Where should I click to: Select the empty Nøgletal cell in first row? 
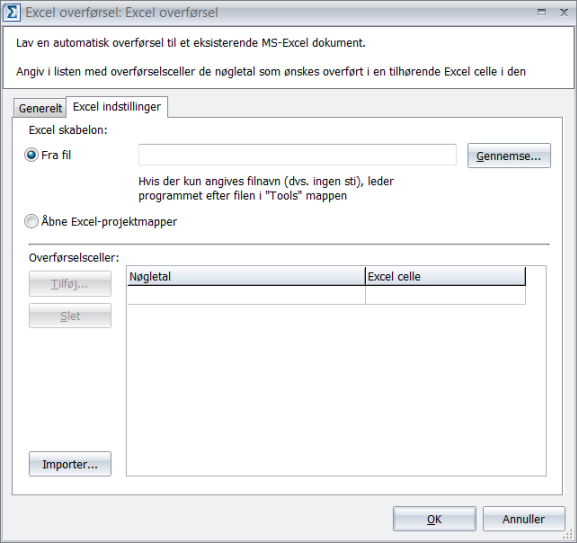tap(246, 295)
